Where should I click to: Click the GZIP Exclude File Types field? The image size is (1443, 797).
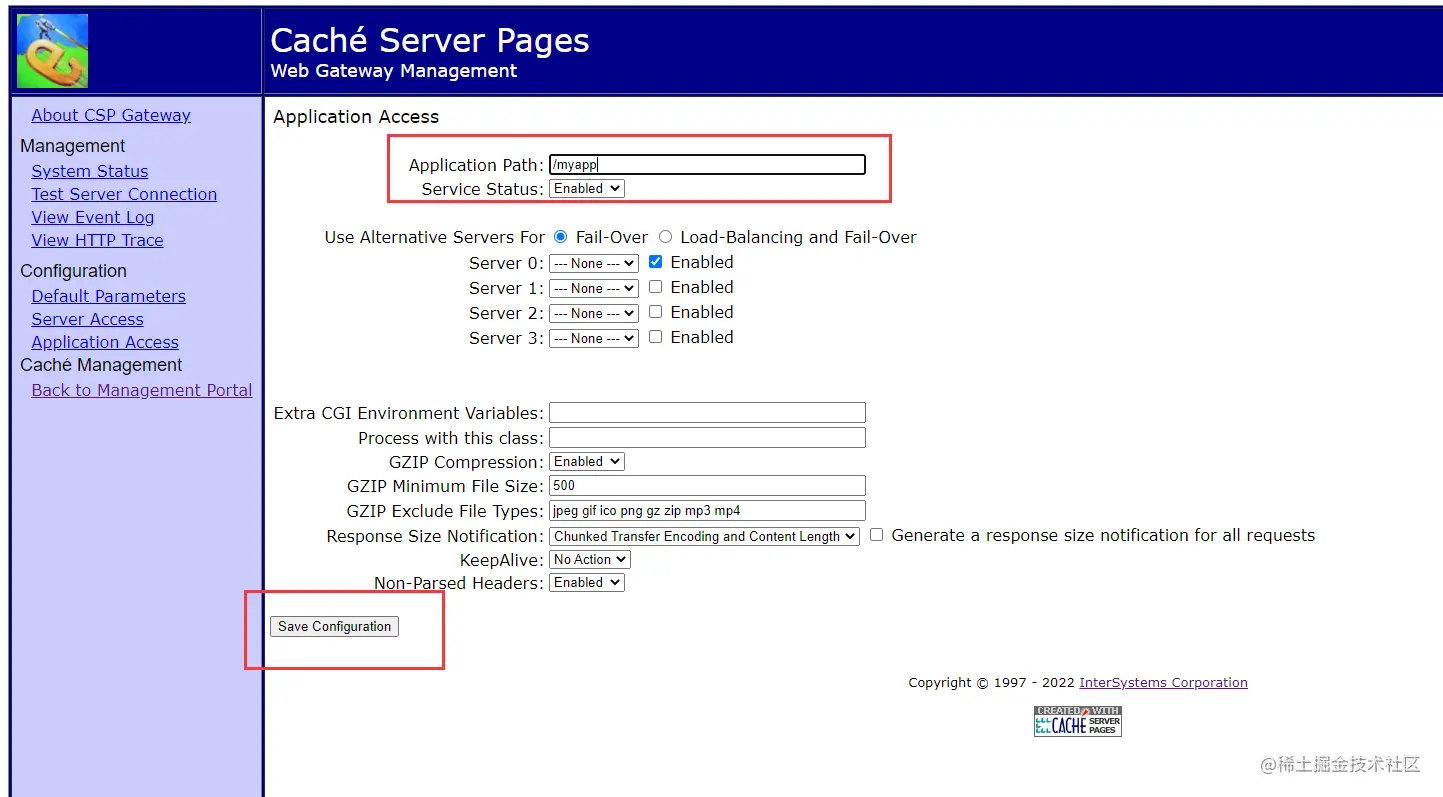click(x=707, y=511)
